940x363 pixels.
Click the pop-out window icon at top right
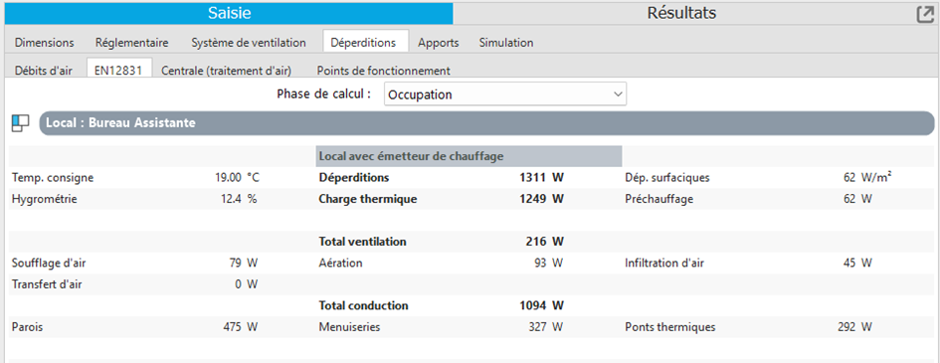tap(925, 14)
